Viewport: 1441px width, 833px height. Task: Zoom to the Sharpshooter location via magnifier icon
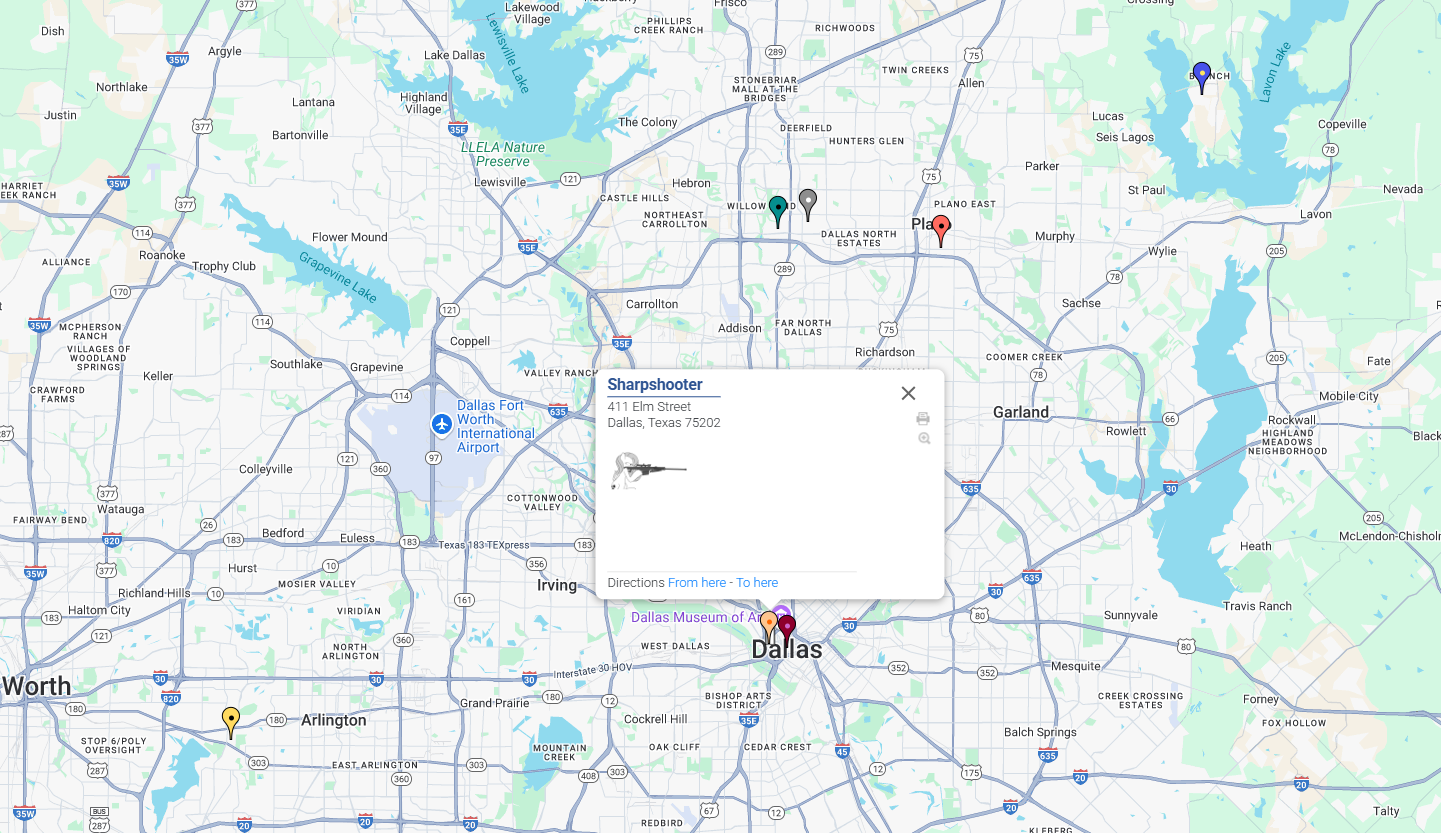coord(924,438)
